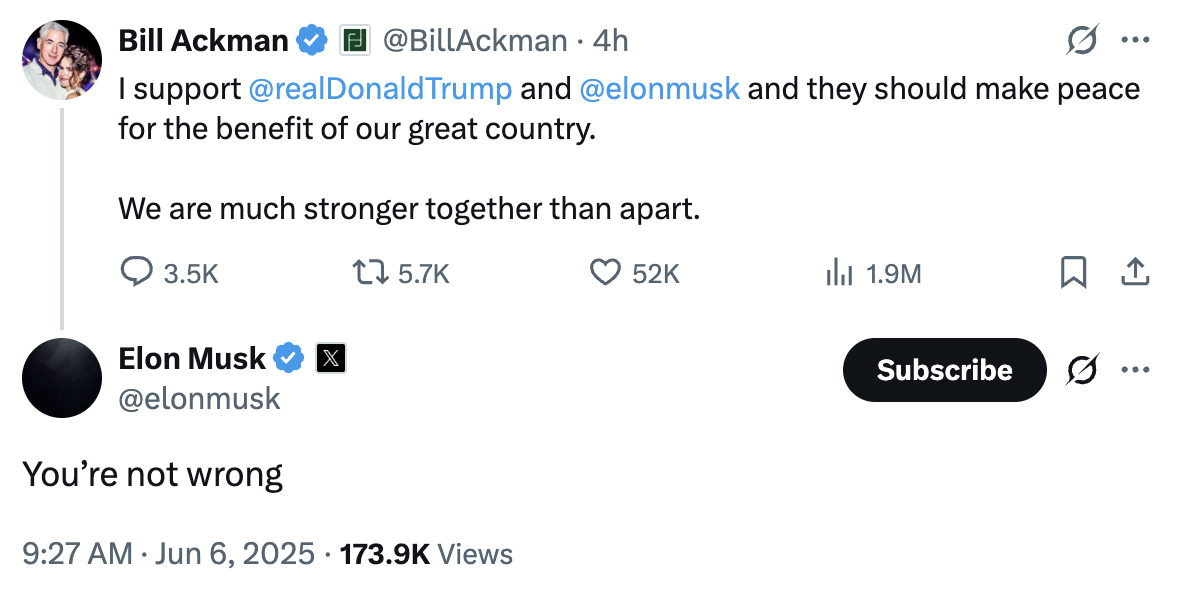Click the X affiliation badge next to Elon Musk
The height and width of the screenshot is (592, 1184).
(330, 358)
